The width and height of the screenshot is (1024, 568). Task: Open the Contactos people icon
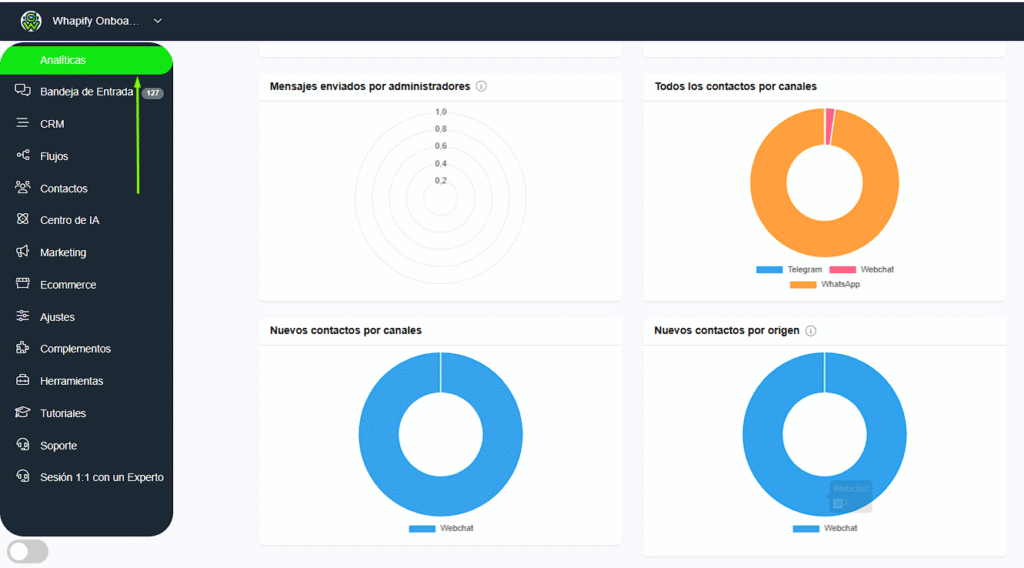pyautogui.click(x=23, y=188)
